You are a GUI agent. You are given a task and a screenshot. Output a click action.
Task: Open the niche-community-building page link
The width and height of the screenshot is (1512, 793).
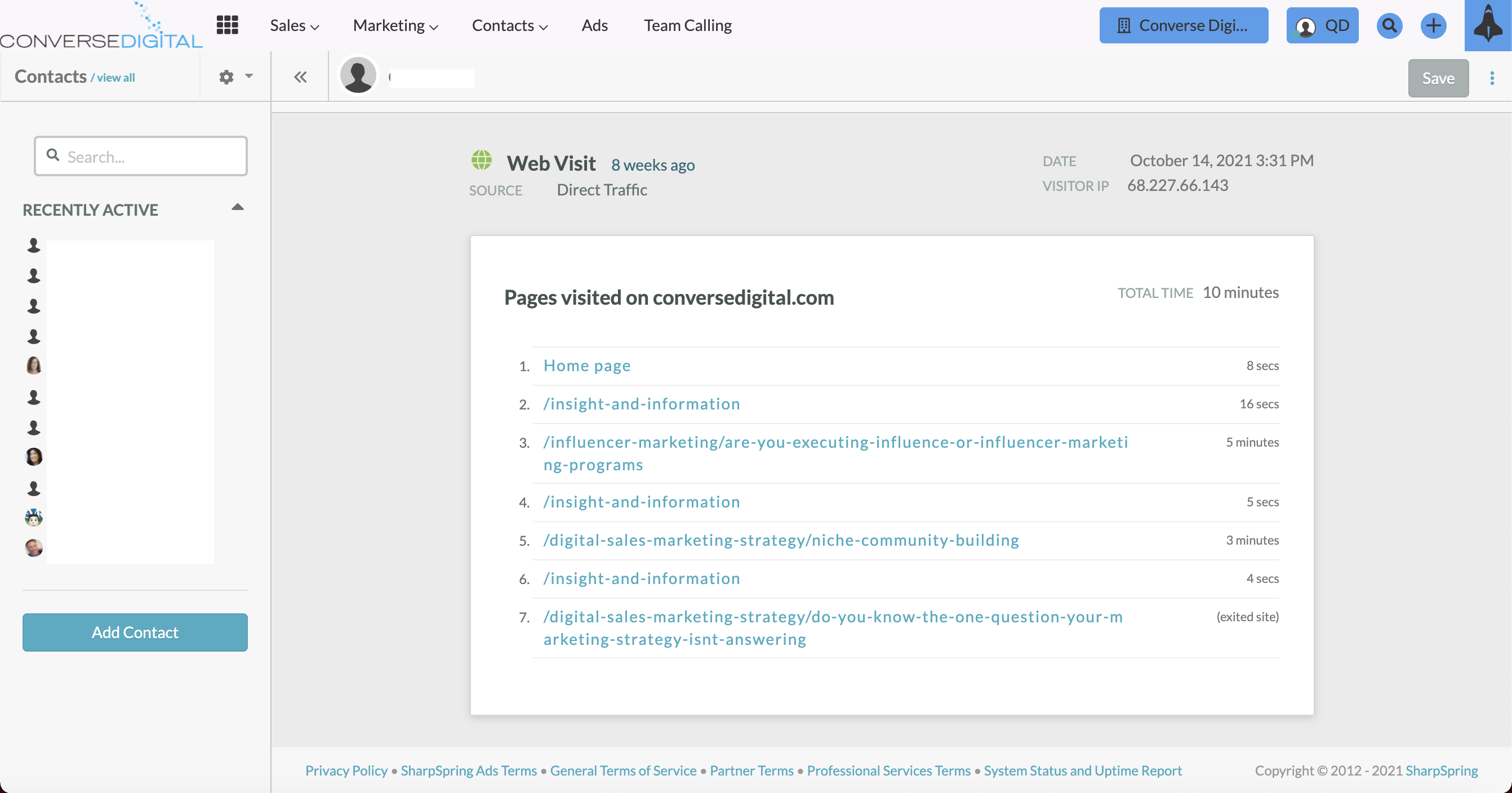(781, 540)
